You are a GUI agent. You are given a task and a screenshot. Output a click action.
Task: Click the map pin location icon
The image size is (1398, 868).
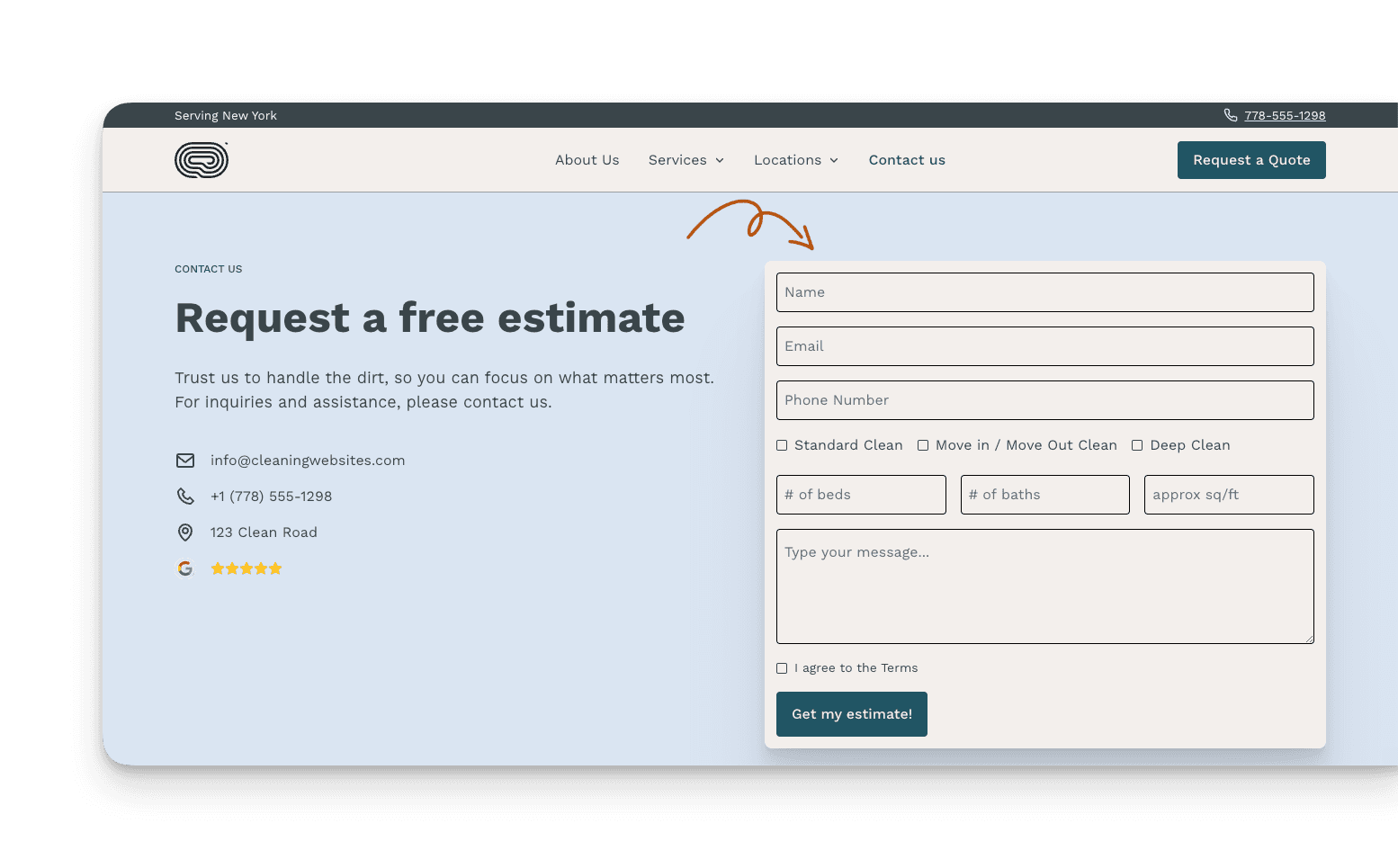[185, 532]
